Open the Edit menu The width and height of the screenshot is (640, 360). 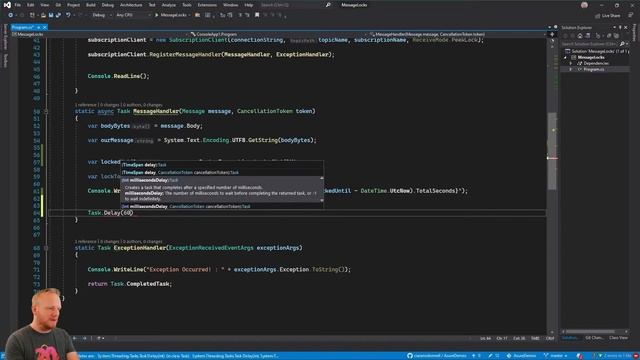click(x=31, y=5)
